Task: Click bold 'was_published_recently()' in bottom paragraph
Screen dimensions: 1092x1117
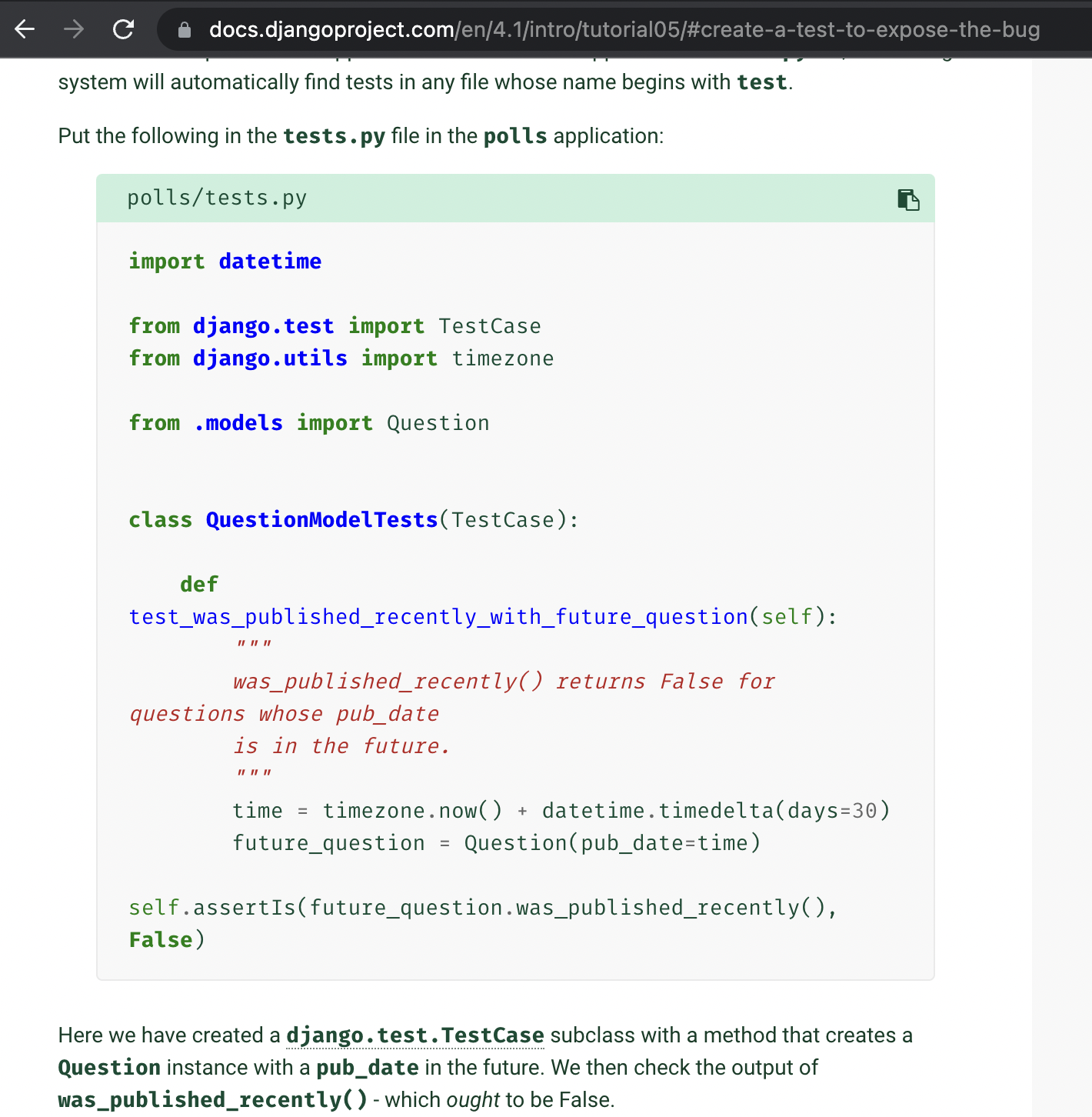Action: (x=213, y=1100)
